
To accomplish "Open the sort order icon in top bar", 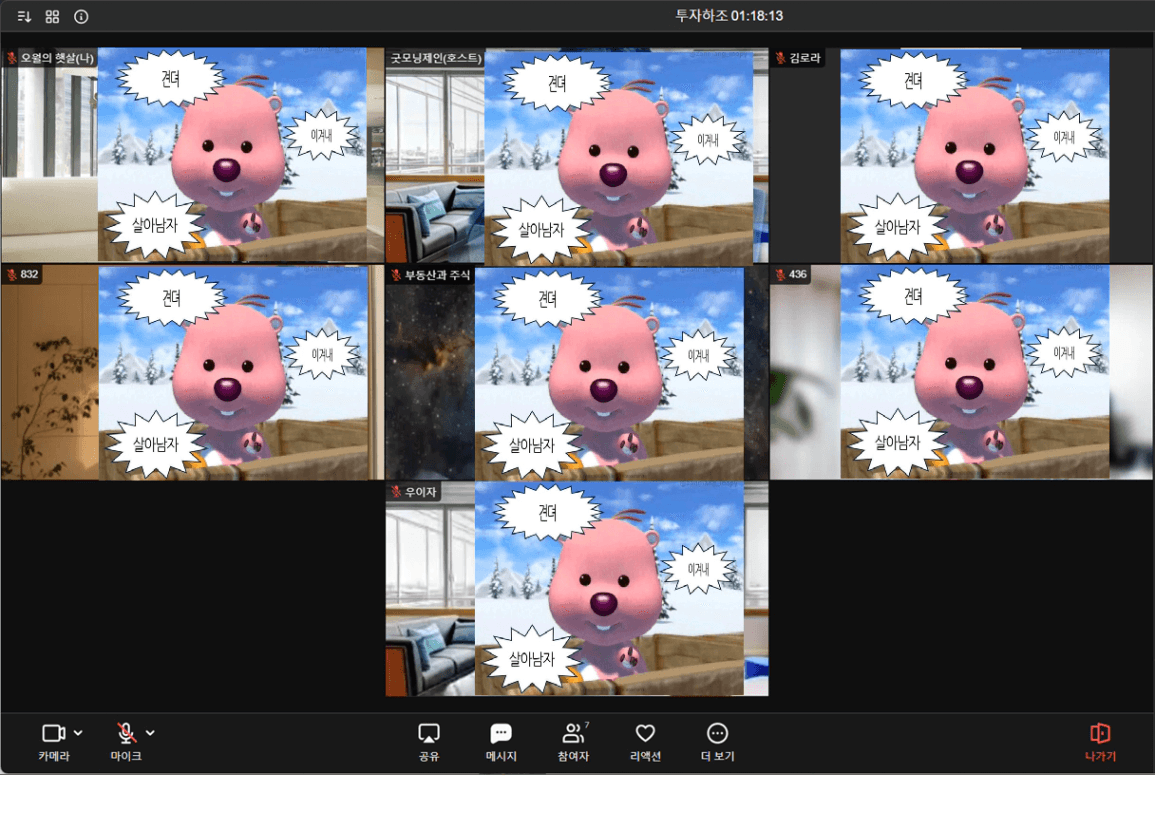I will pyautogui.click(x=24, y=16).
